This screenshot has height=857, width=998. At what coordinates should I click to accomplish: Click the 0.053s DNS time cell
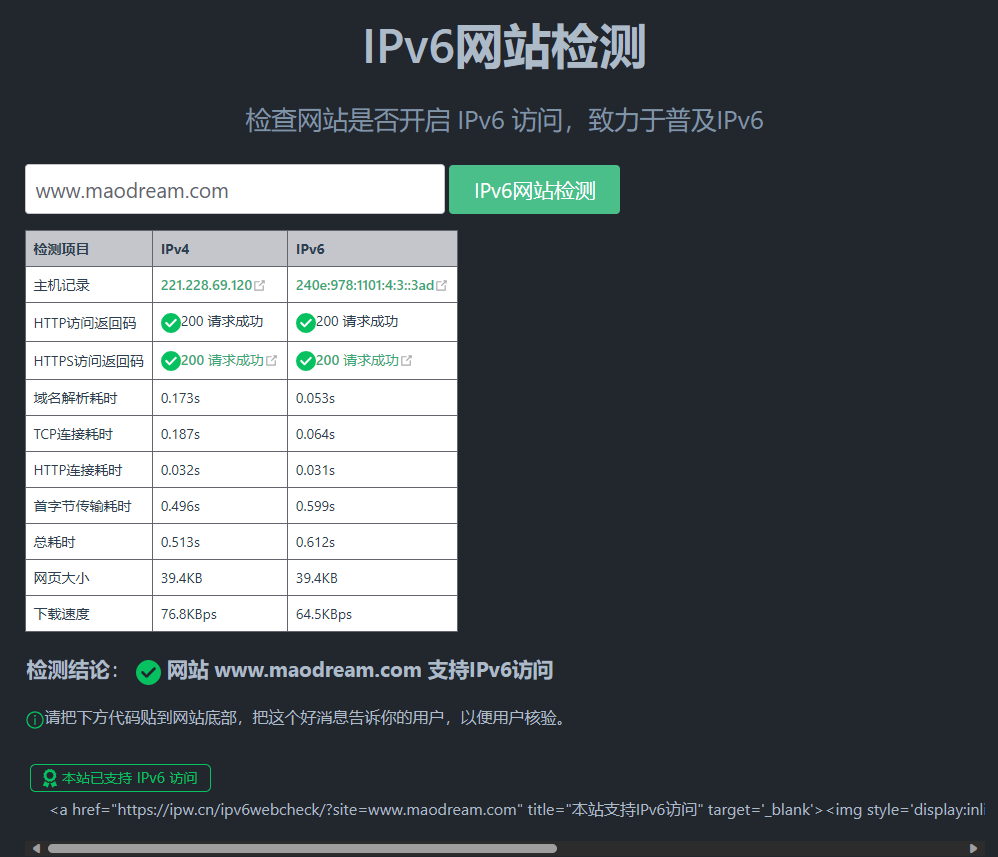click(x=372, y=398)
